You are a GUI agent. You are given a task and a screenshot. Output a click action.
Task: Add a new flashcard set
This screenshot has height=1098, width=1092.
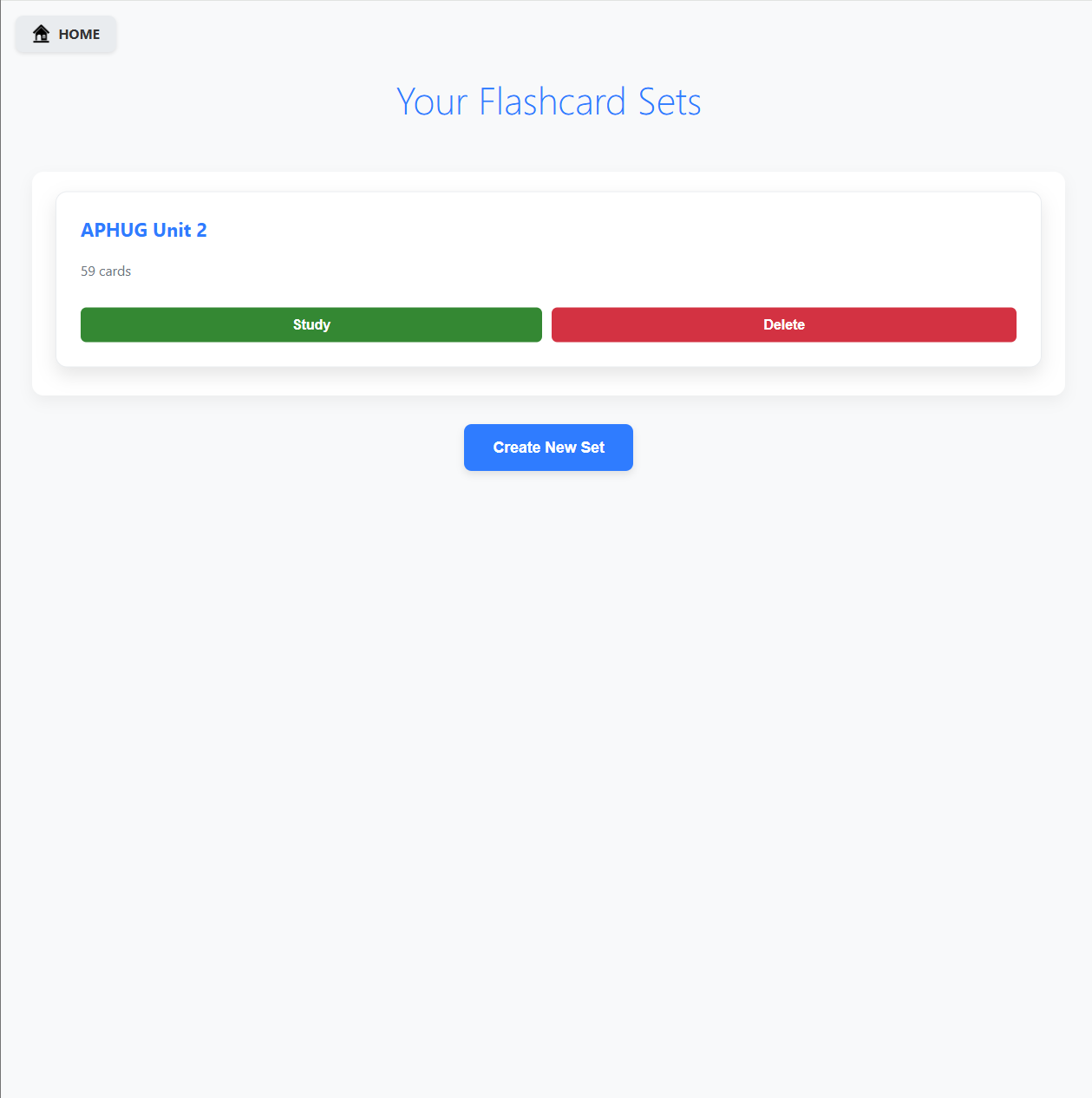[x=548, y=448]
